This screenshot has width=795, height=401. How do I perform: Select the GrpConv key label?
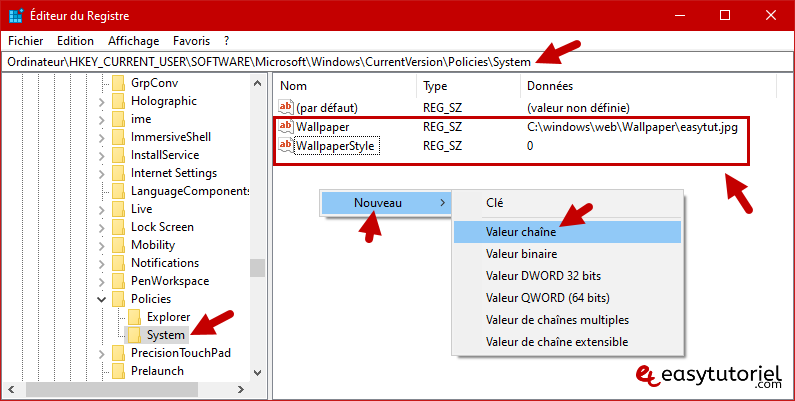[x=154, y=83]
